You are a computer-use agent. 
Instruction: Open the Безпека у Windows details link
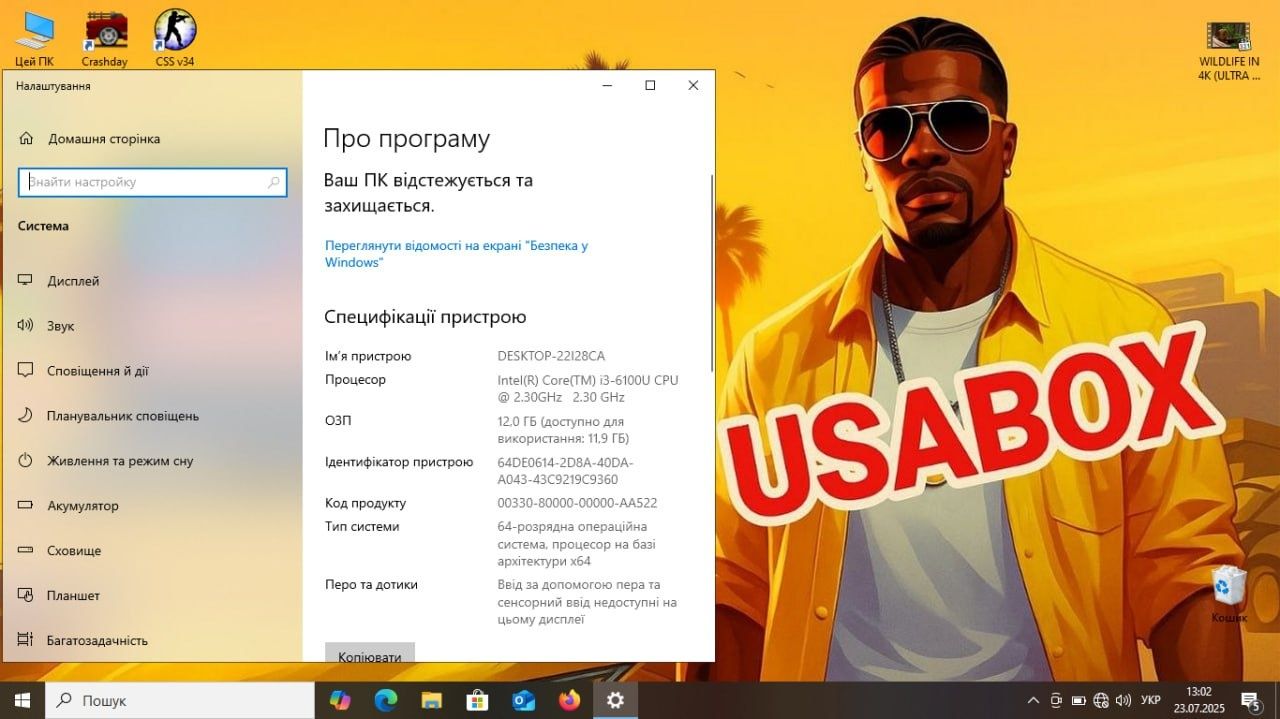(456, 253)
